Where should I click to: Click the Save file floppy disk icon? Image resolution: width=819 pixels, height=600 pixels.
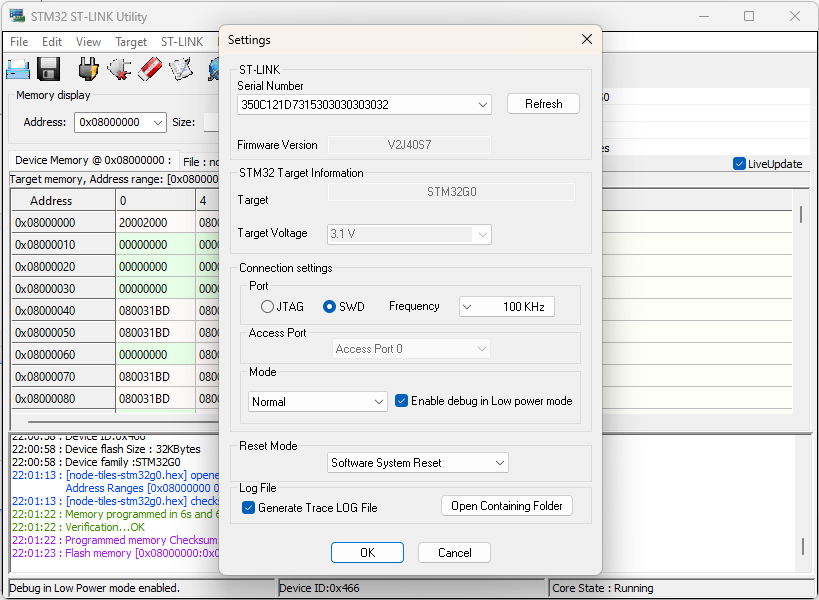pyautogui.click(x=49, y=69)
